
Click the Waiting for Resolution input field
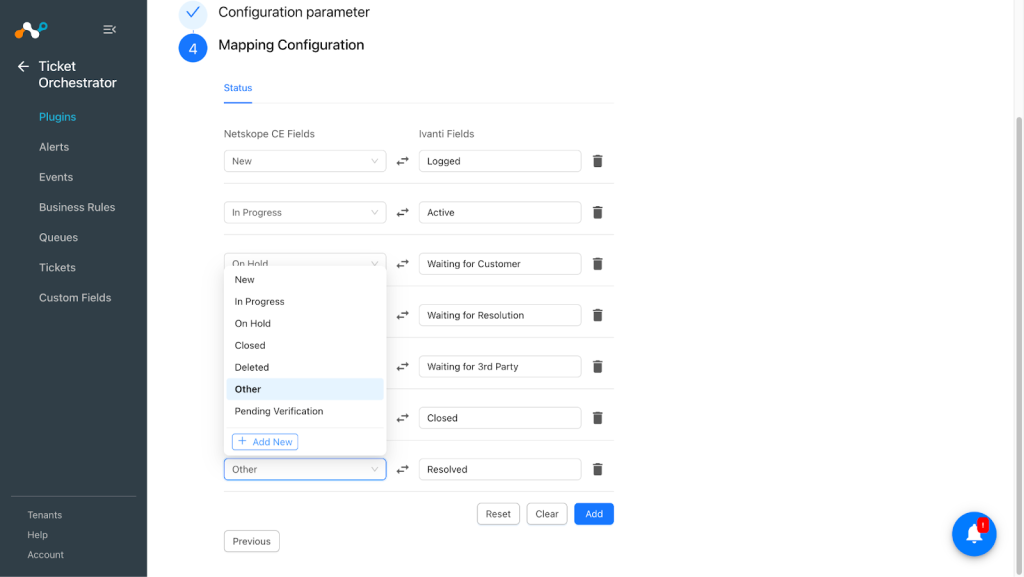point(500,315)
